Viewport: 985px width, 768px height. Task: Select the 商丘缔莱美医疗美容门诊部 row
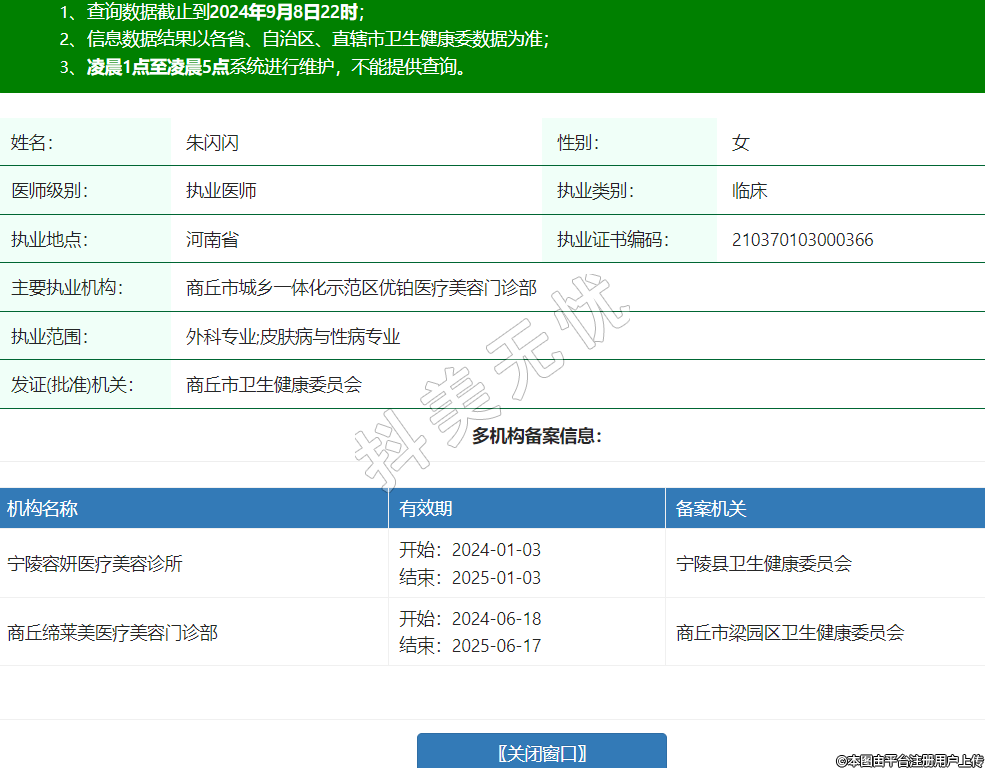(x=112, y=633)
